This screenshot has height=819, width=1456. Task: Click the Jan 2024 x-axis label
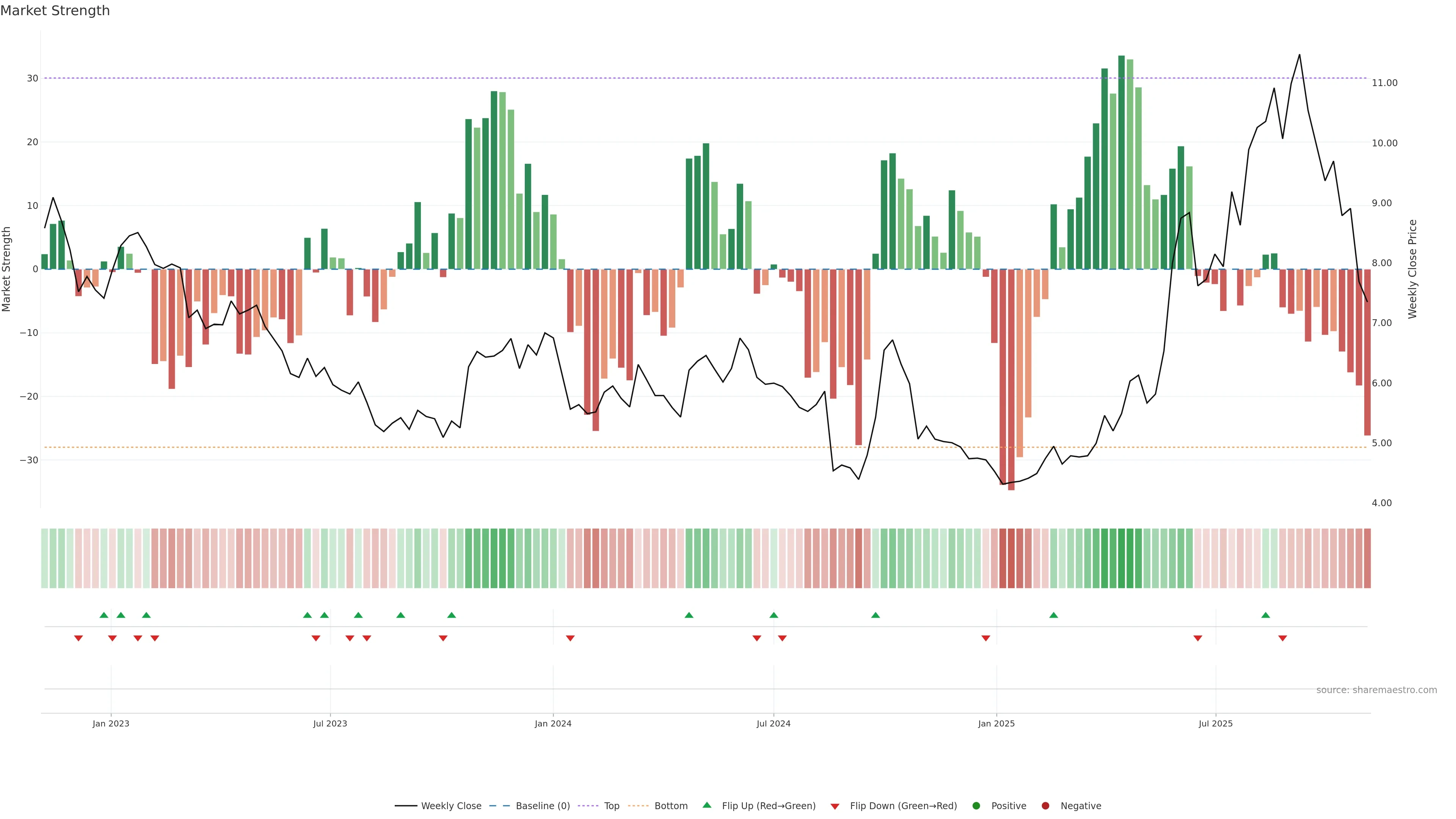point(553,723)
